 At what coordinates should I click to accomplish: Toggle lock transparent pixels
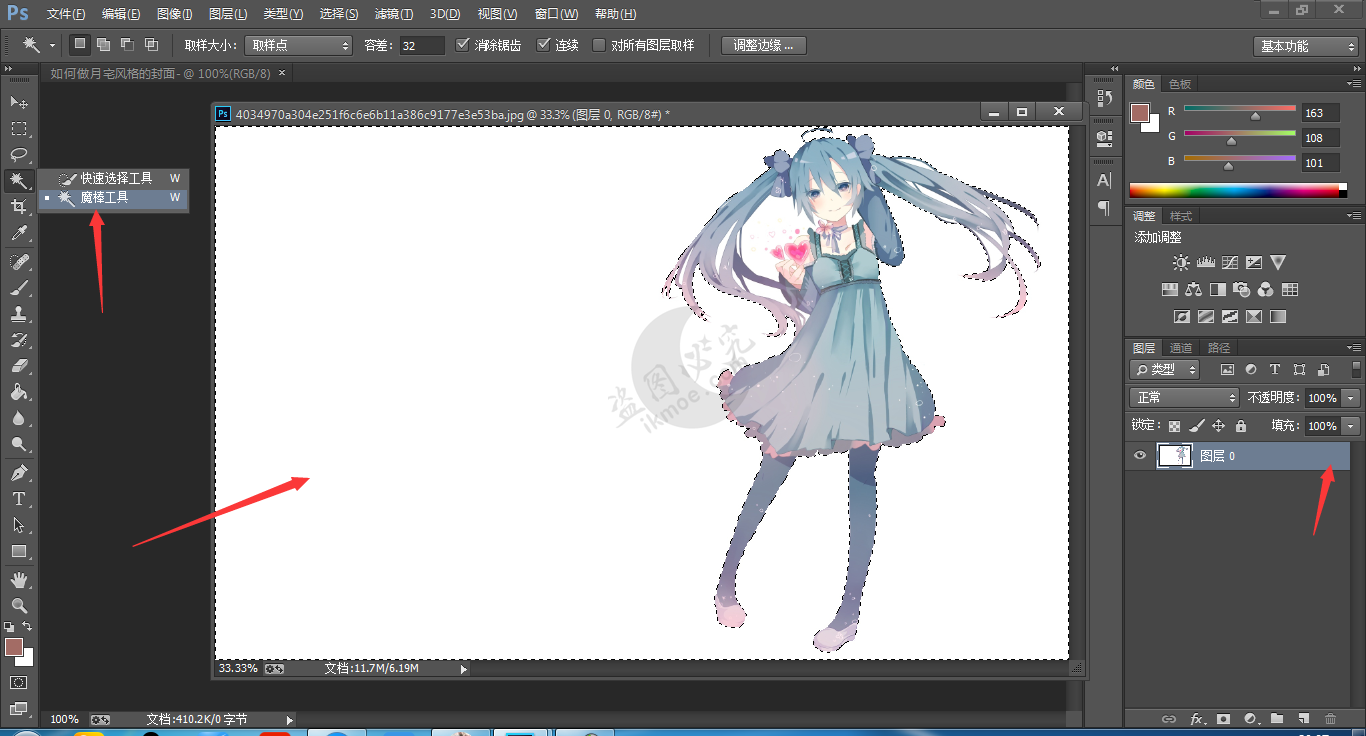[1175, 426]
